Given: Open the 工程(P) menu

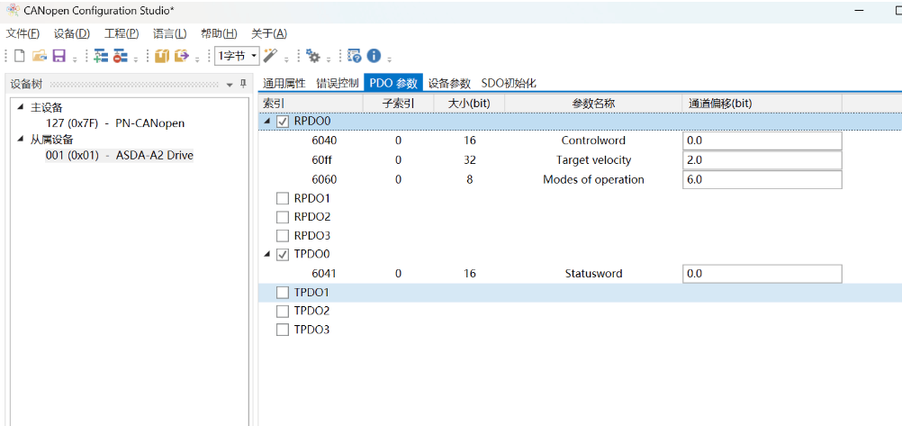Looking at the screenshot, I should point(121,33).
